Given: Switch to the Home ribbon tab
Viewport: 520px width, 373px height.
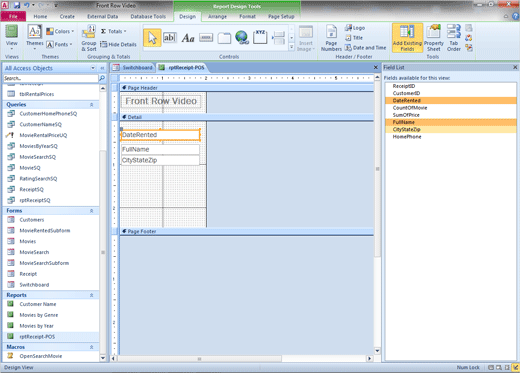Looking at the screenshot, I should [x=40, y=16].
